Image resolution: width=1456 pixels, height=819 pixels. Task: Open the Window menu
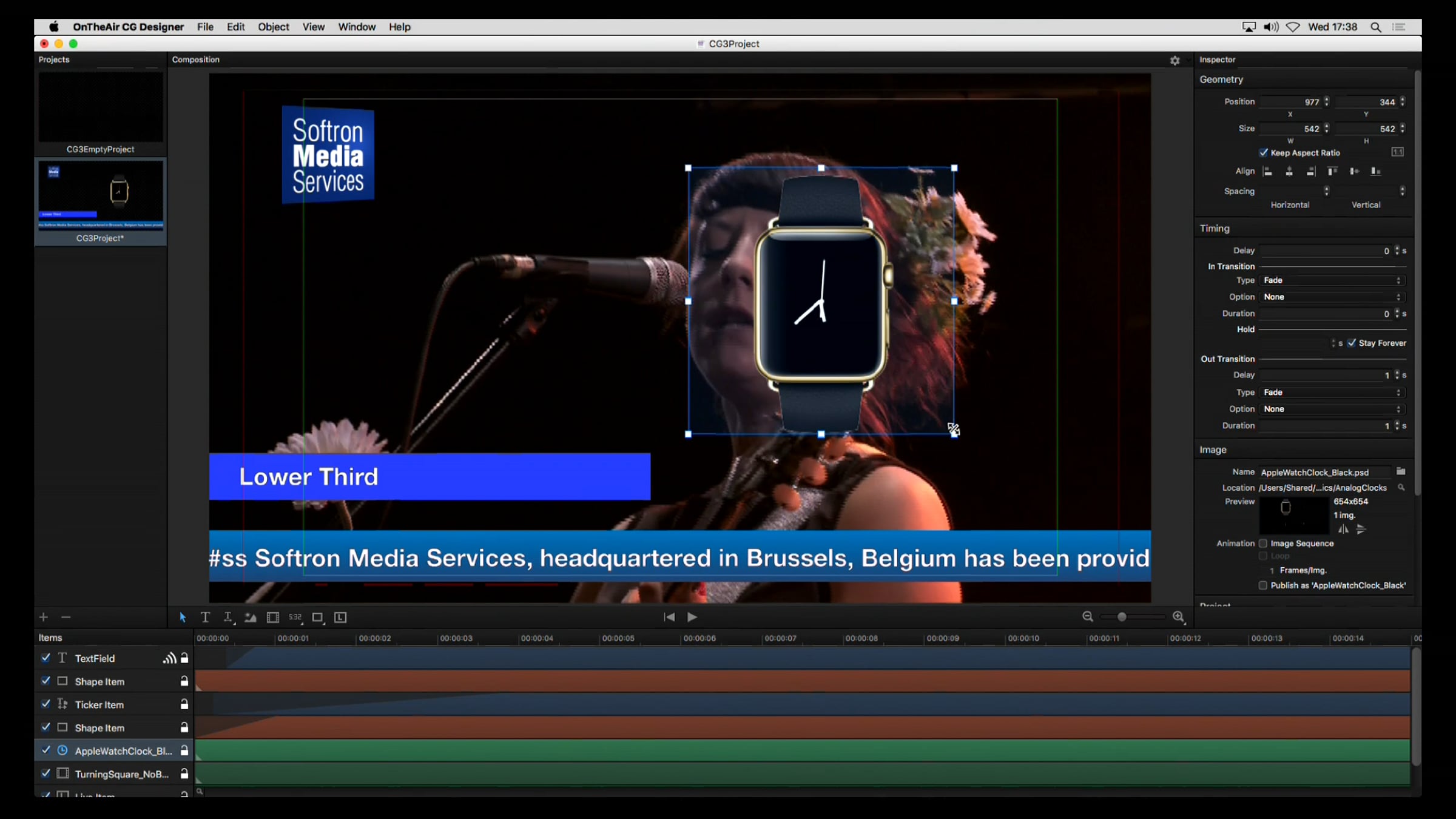click(x=357, y=27)
